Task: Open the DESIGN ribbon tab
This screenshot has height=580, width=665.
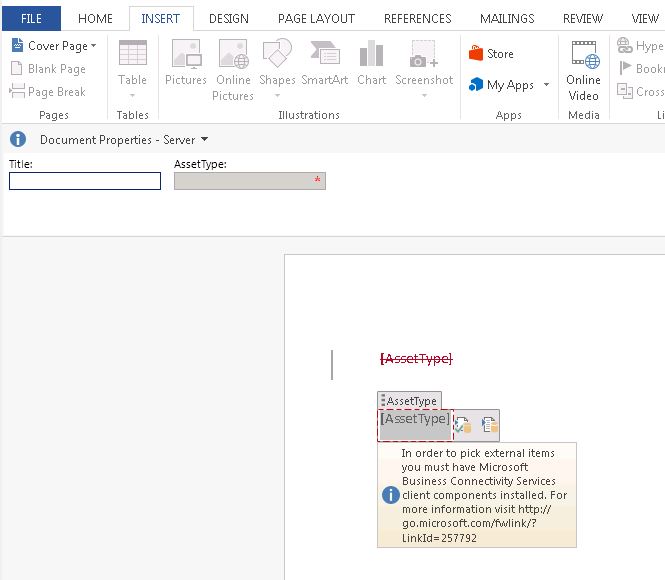Action: pos(229,19)
